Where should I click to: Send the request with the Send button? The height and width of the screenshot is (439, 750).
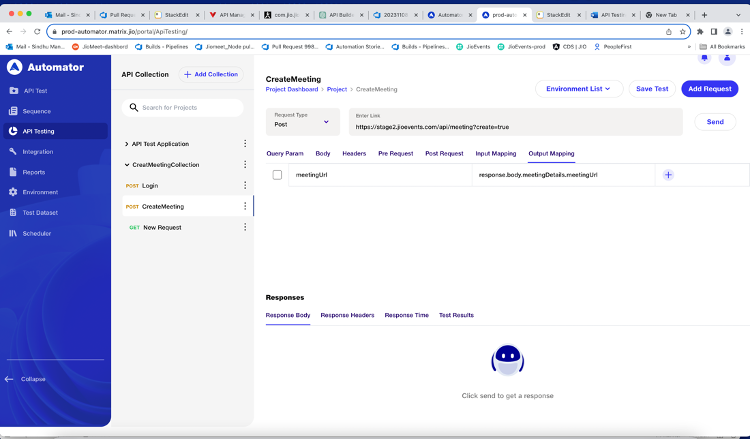[x=715, y=122]
